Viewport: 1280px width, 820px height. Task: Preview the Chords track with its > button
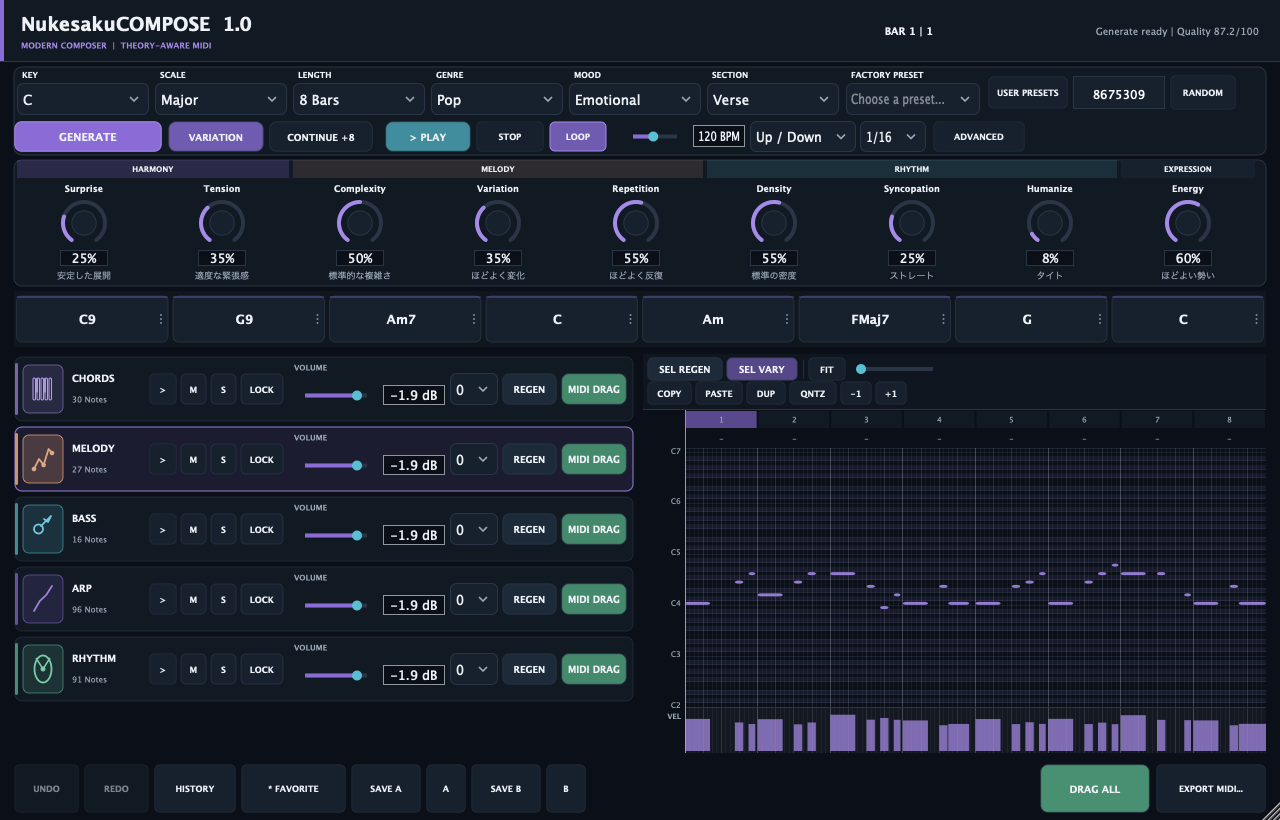pyautogui.click(x=163, y=389)
